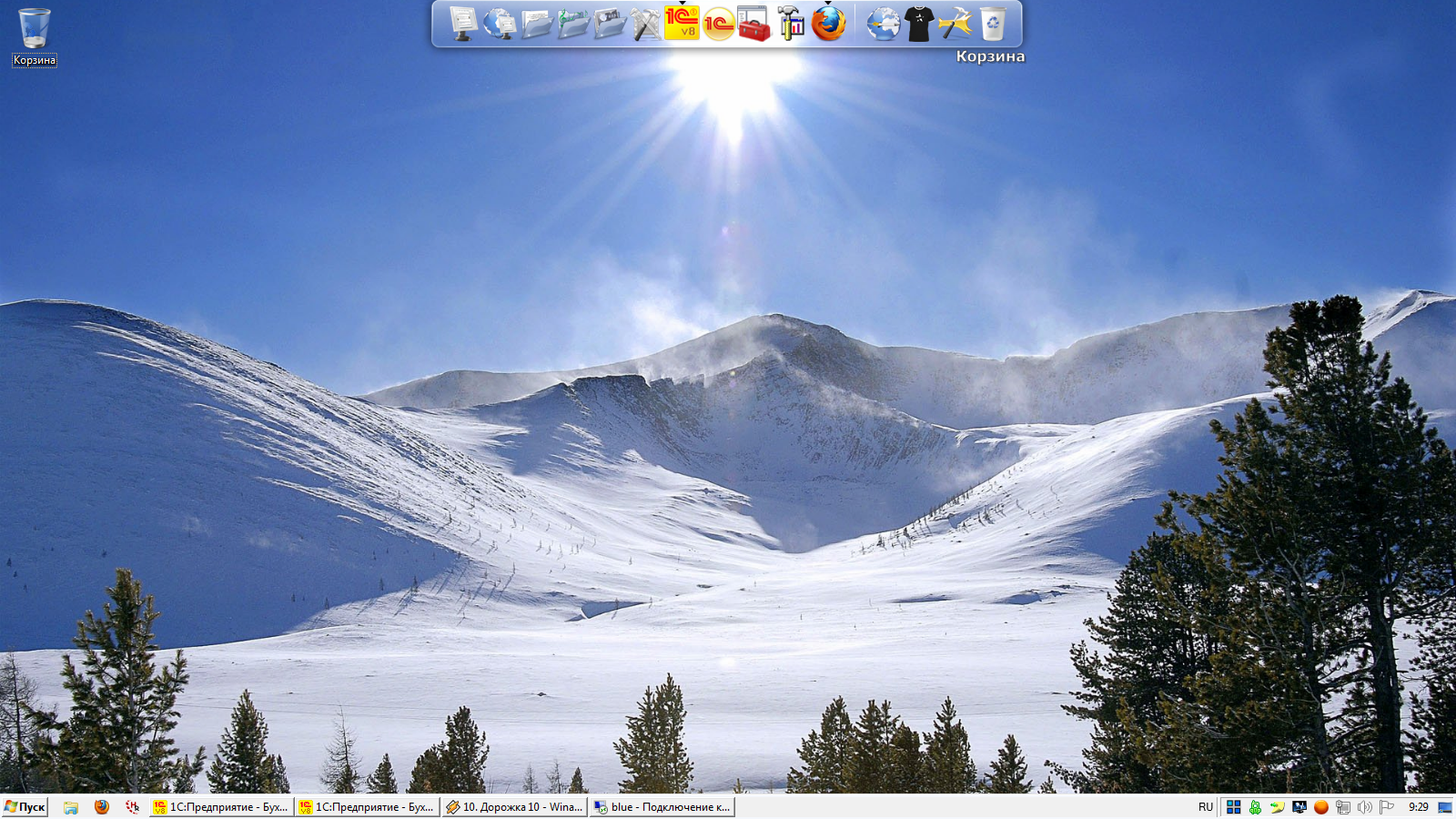Launch the yellow square 1C v8 dock icon
1456x819 pixels.
pyautogui.click(x=682, y=24)
